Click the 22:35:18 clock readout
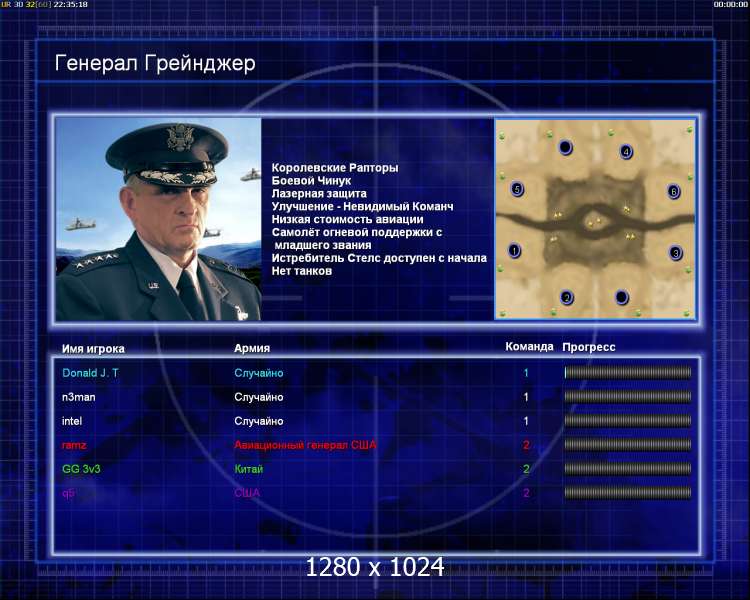The height and width of the screenshot is (600, 750). [70, 4]
